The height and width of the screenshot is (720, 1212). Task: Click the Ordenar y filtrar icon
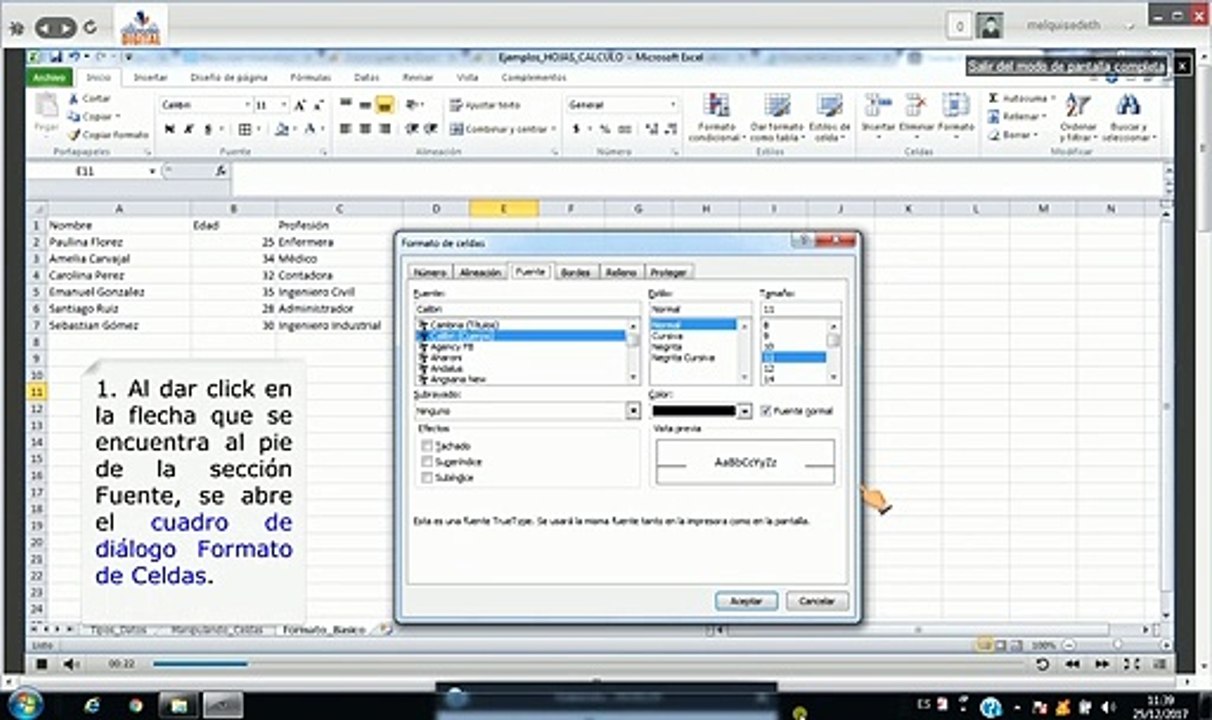pos(1077,106)
